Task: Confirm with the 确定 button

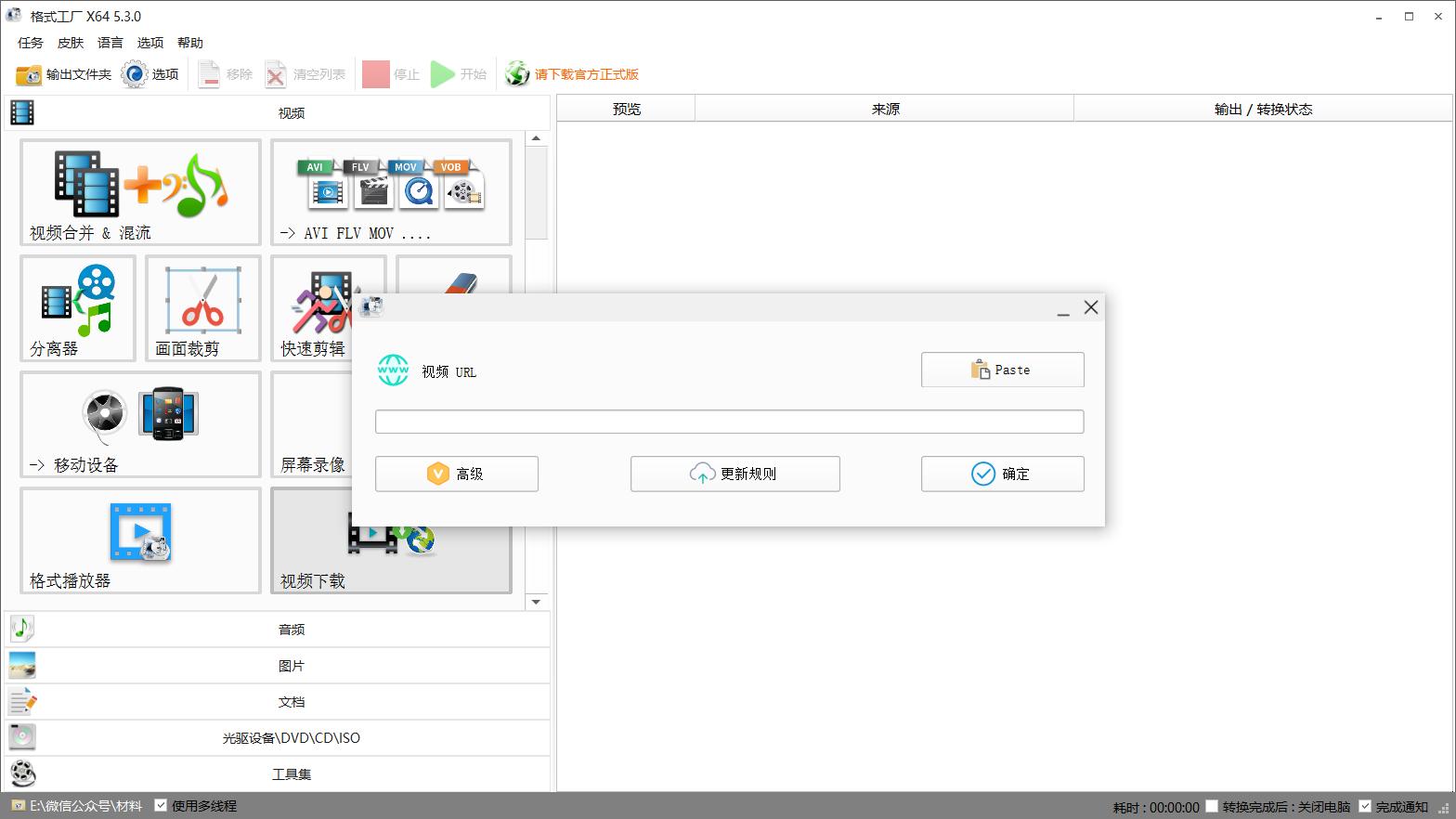Action: pyautogui.click(x=1003, y=474)
